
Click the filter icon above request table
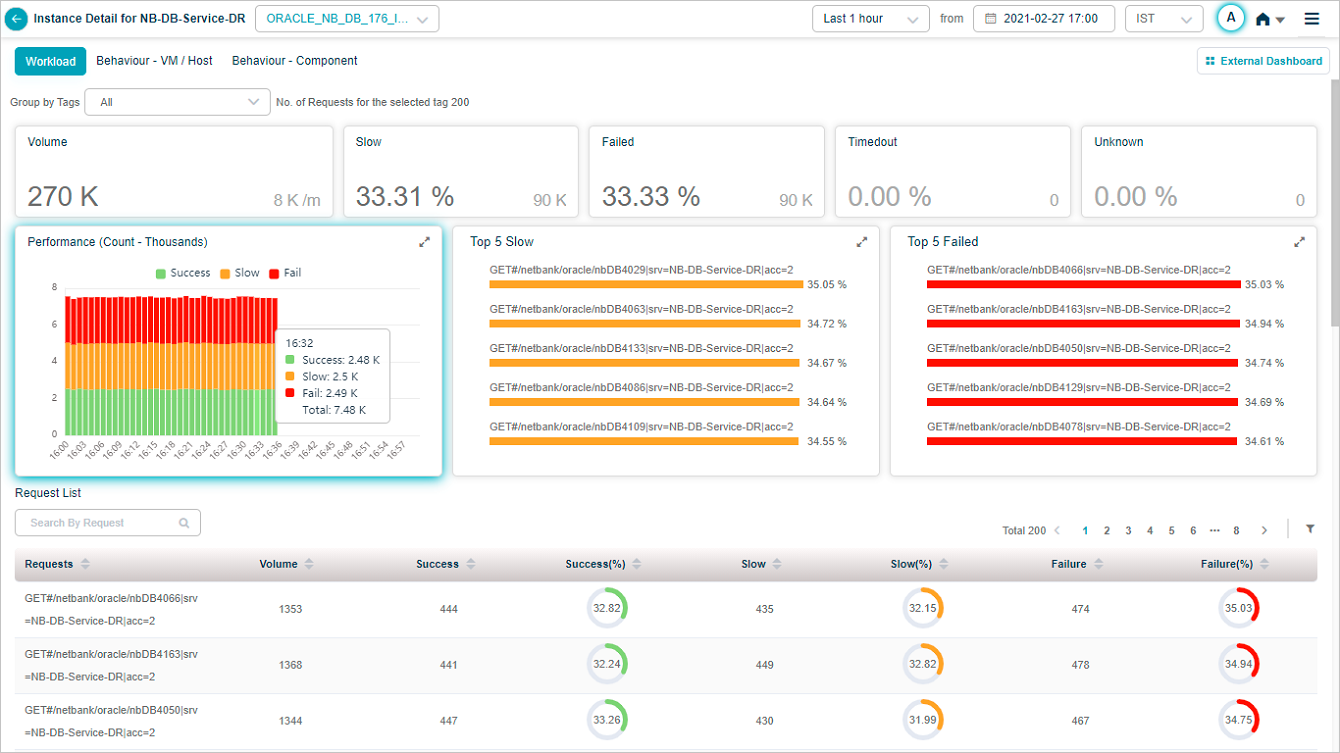pyautogui.click(x=1310, y=529)
